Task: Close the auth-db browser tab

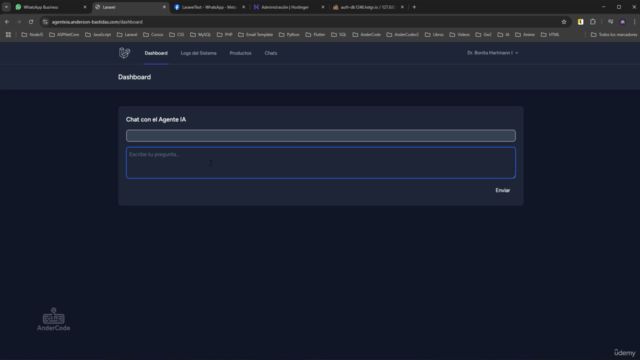Action: tap(402, 7)
